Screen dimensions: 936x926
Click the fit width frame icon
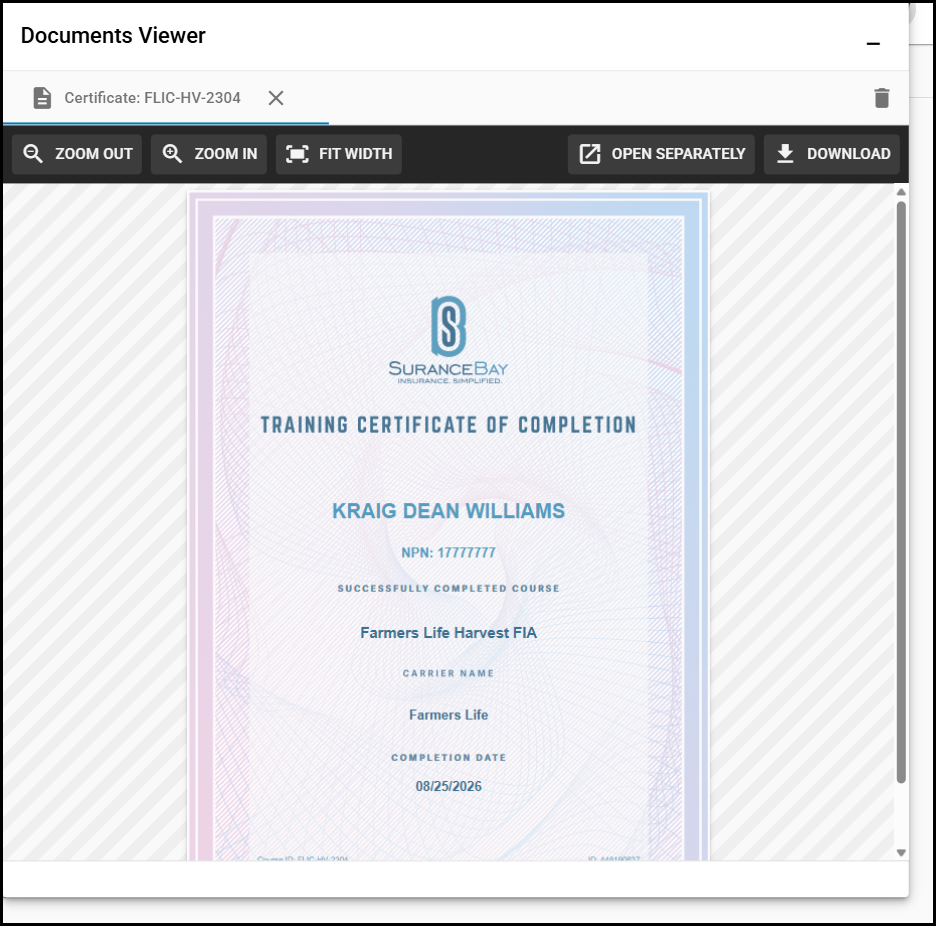click(x=297, y=154)
